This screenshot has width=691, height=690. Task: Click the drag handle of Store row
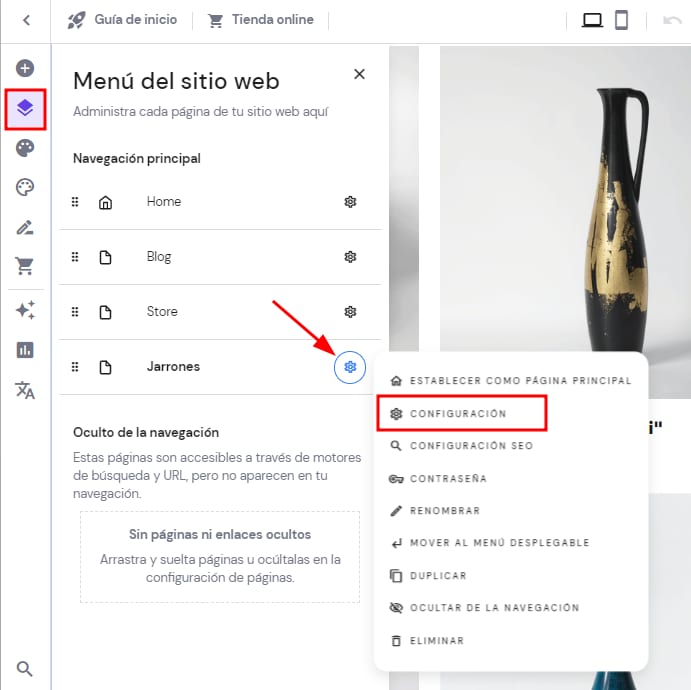tap(75, 312)
